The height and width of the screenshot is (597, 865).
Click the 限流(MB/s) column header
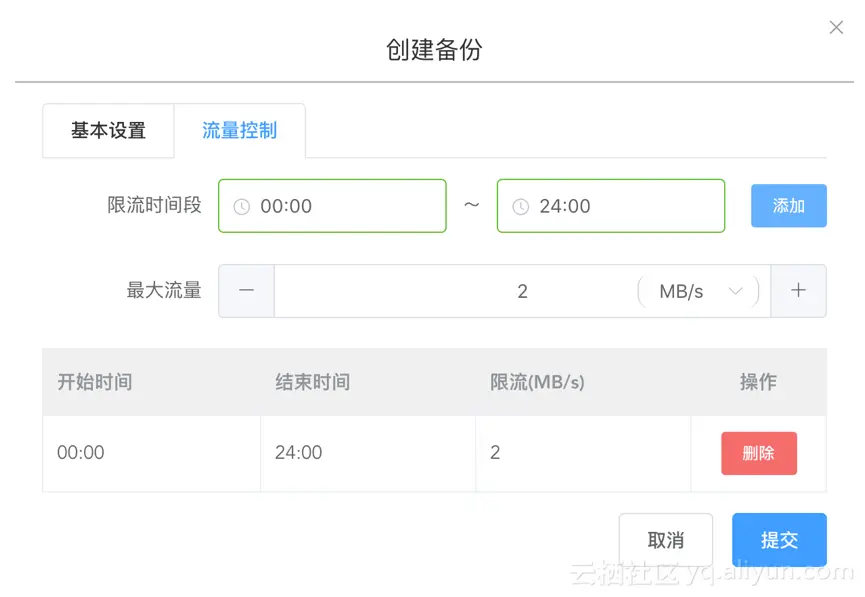[537, 382]
